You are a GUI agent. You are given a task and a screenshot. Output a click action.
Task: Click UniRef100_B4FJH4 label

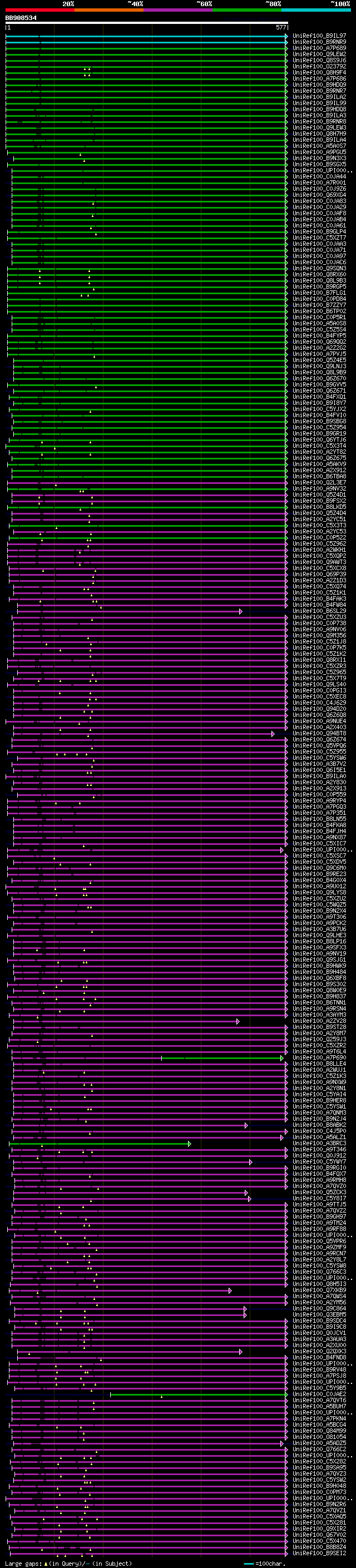coord(319,832)
